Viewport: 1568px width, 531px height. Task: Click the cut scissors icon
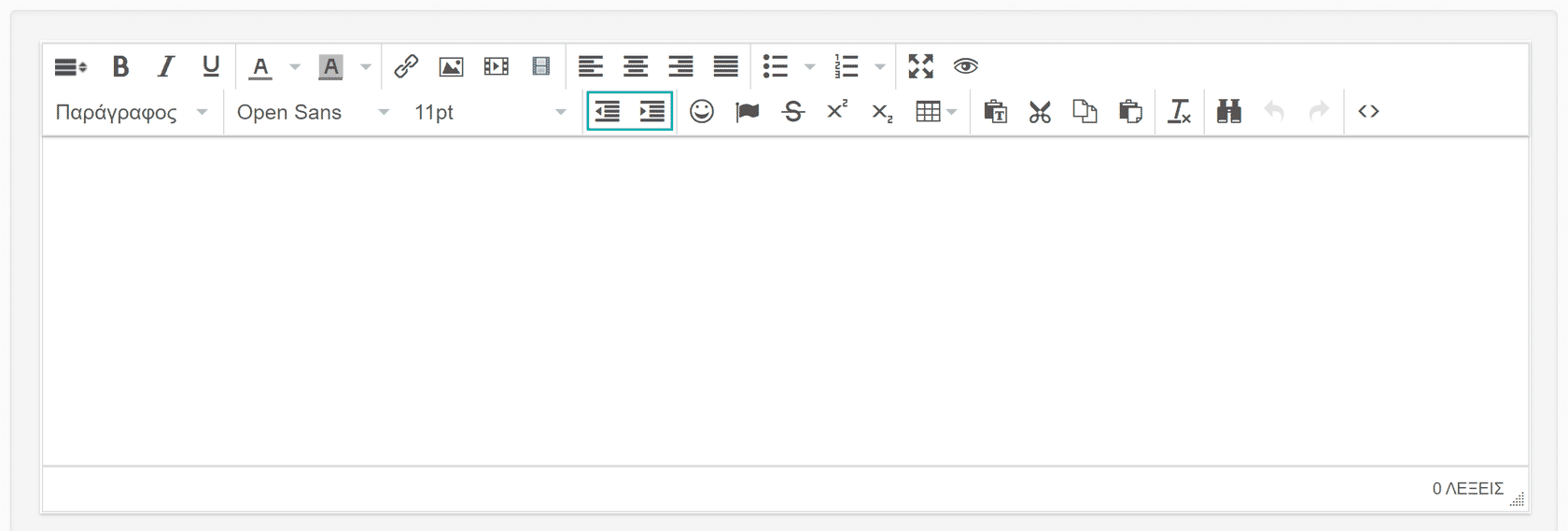click(1040, 112)
